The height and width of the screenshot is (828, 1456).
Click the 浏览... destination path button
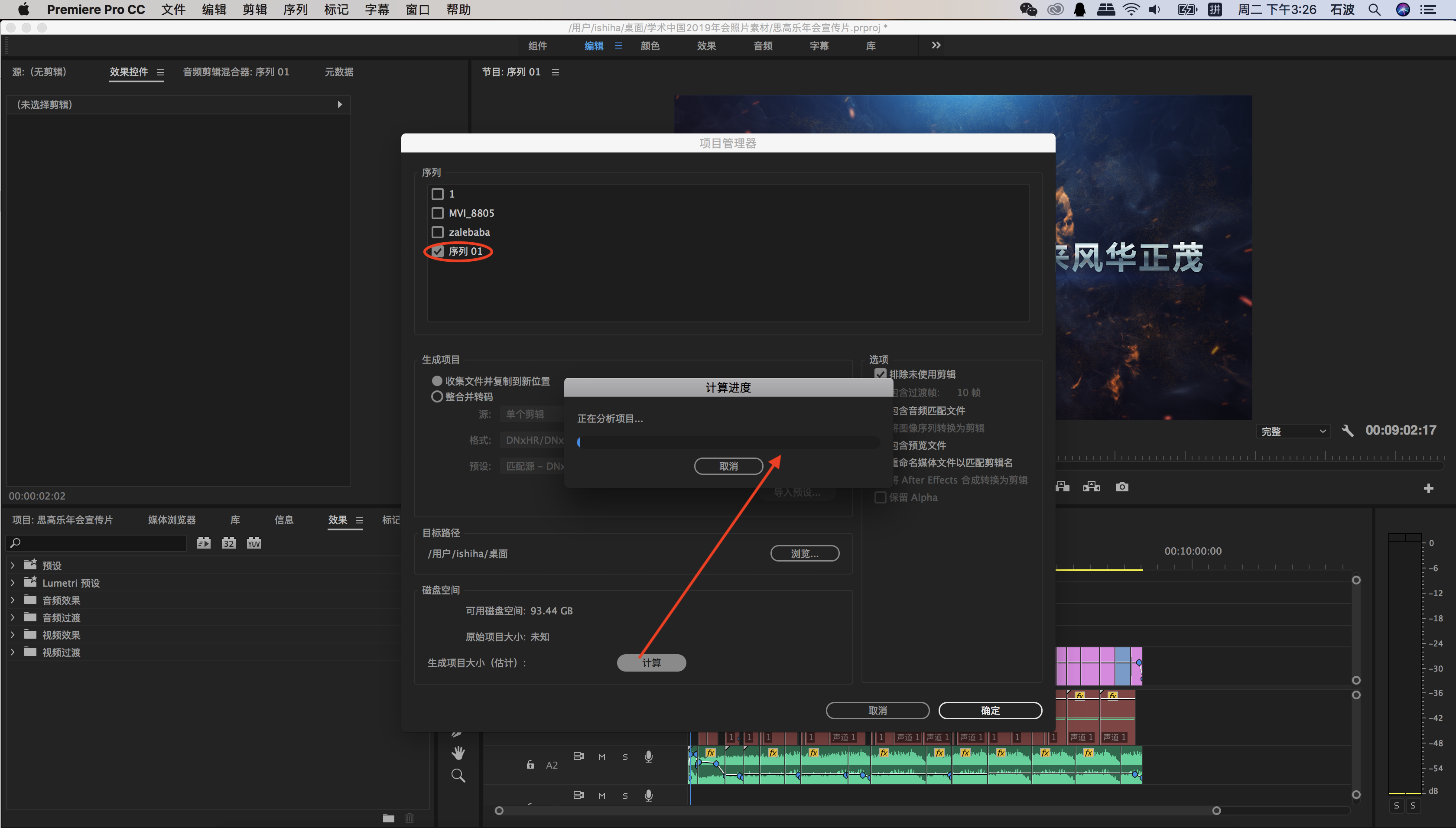(x=804, y=553)
